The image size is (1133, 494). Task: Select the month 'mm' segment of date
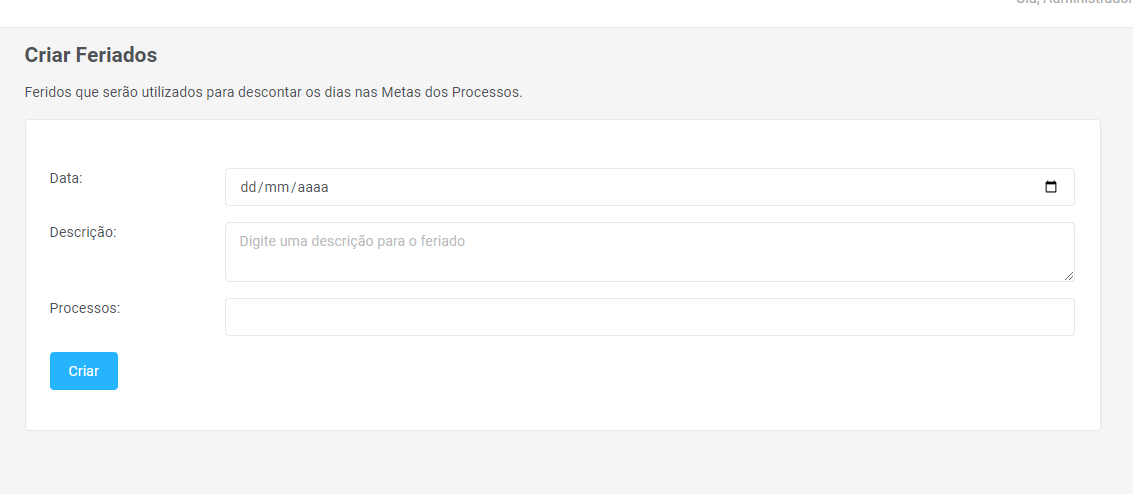tap(276, 187)
